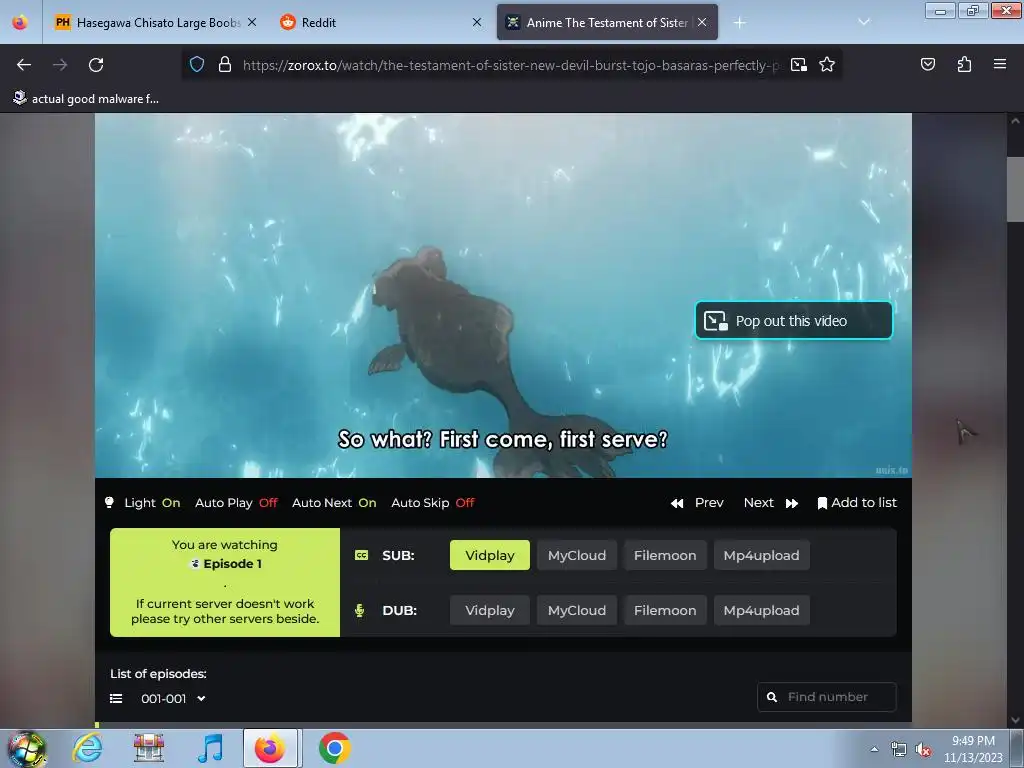The height and width of the screenshot is (768, 1024).
Task: Open the clock showing 9:49 PM
Action: point(973,749)
